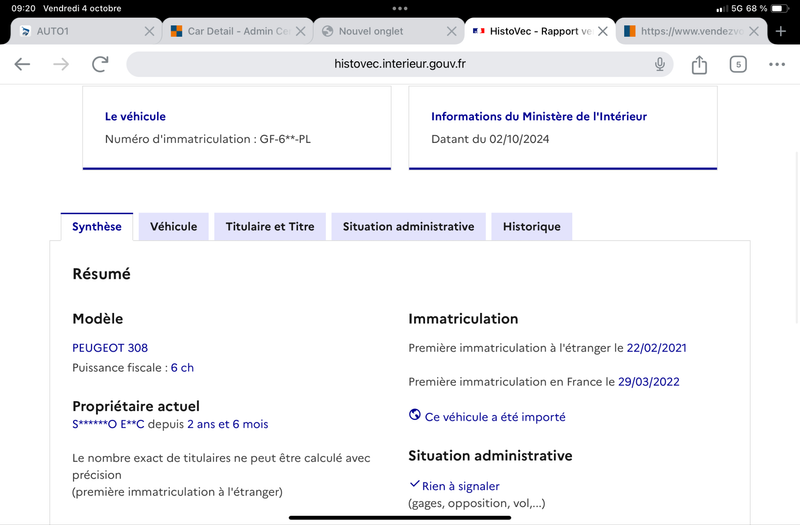Click the Immatriculation heading

pyautogui.click(x=463, y=319)
